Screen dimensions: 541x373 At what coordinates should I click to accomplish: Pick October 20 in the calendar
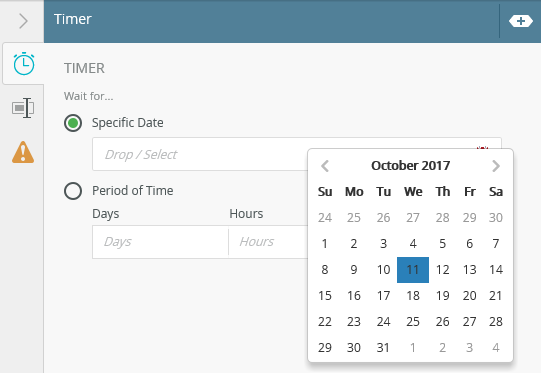tap(470, 296)
